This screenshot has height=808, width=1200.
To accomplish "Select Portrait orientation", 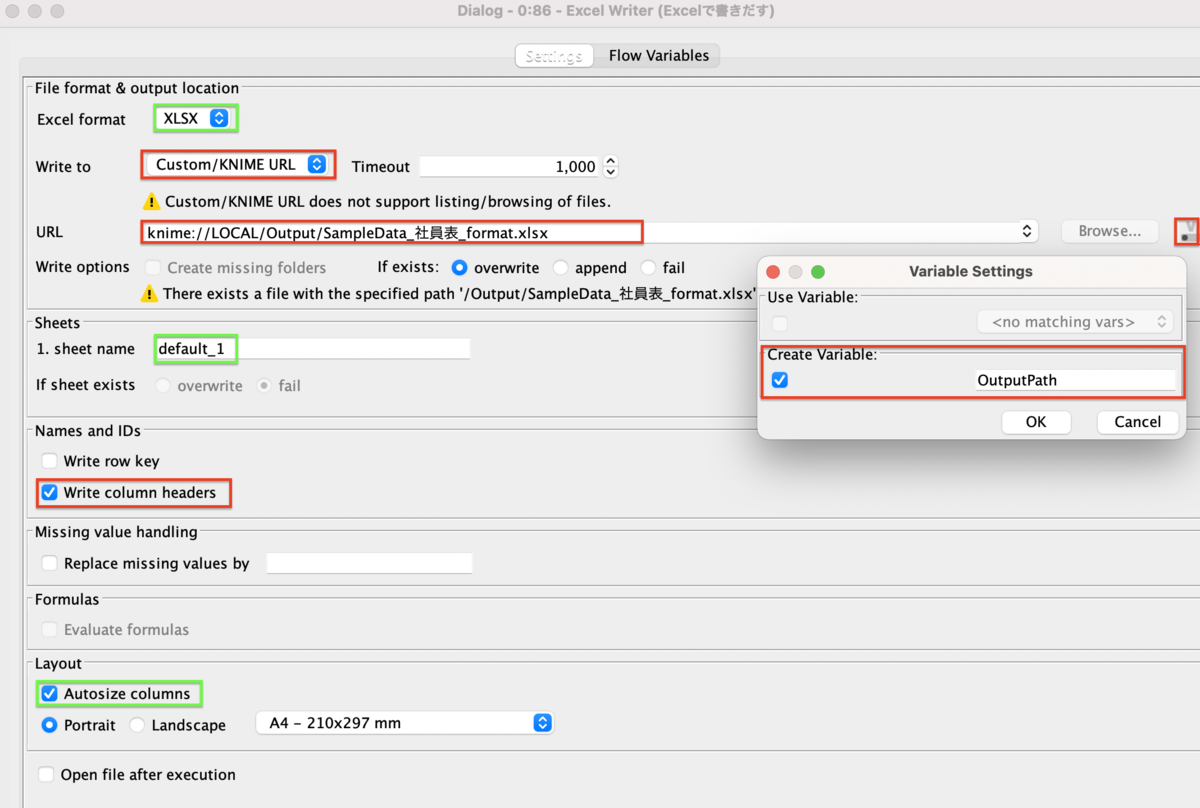I will 49,725.
